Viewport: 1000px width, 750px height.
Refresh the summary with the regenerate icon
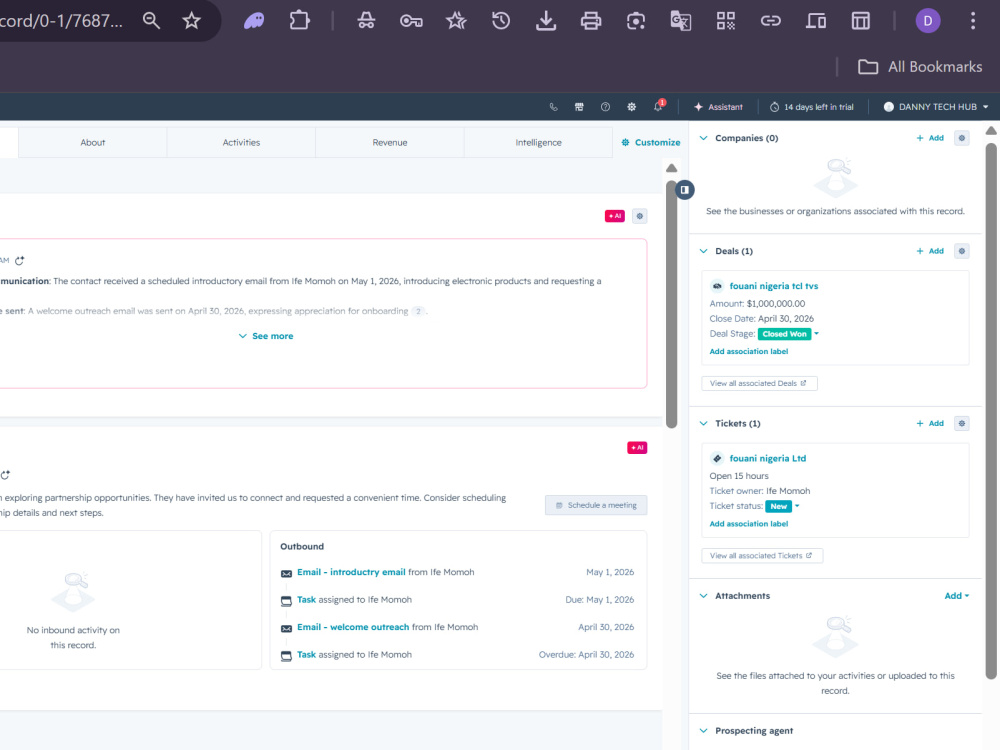[x=20, y=261]
